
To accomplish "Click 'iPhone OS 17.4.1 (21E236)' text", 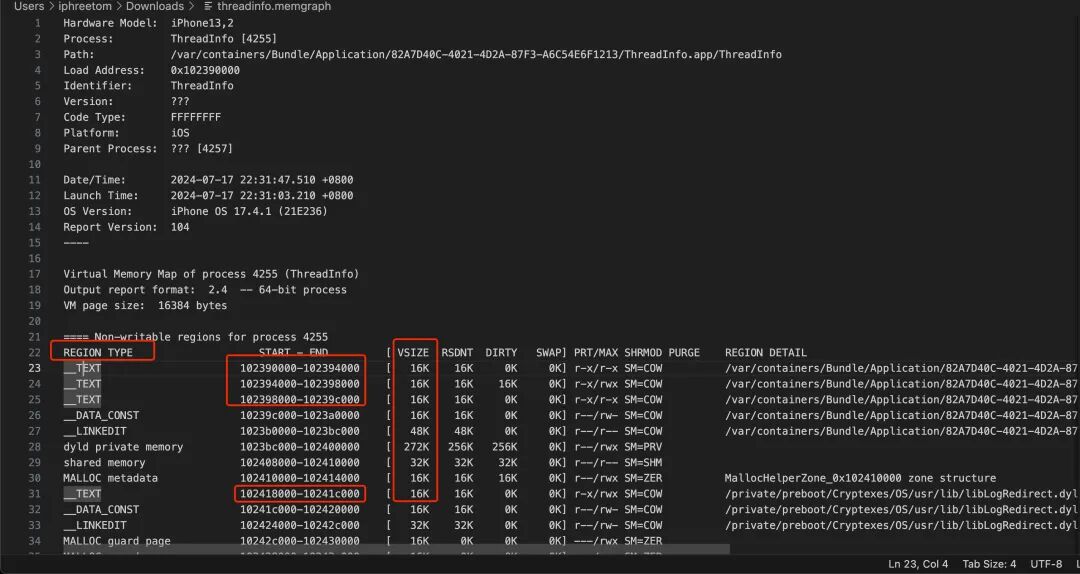I will [249, 212].
